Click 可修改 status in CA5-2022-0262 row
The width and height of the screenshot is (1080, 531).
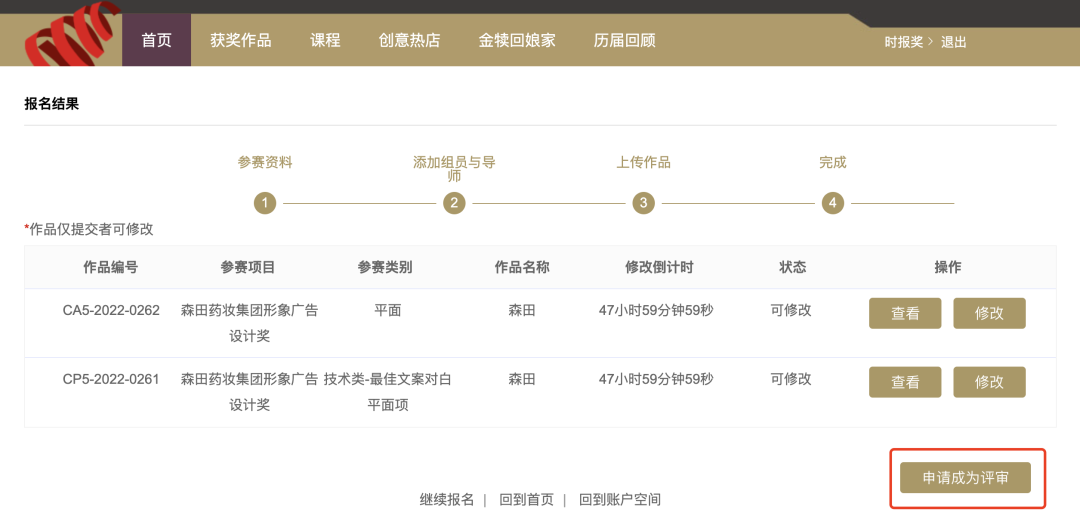pyautogui.click(x=791, y=310)
